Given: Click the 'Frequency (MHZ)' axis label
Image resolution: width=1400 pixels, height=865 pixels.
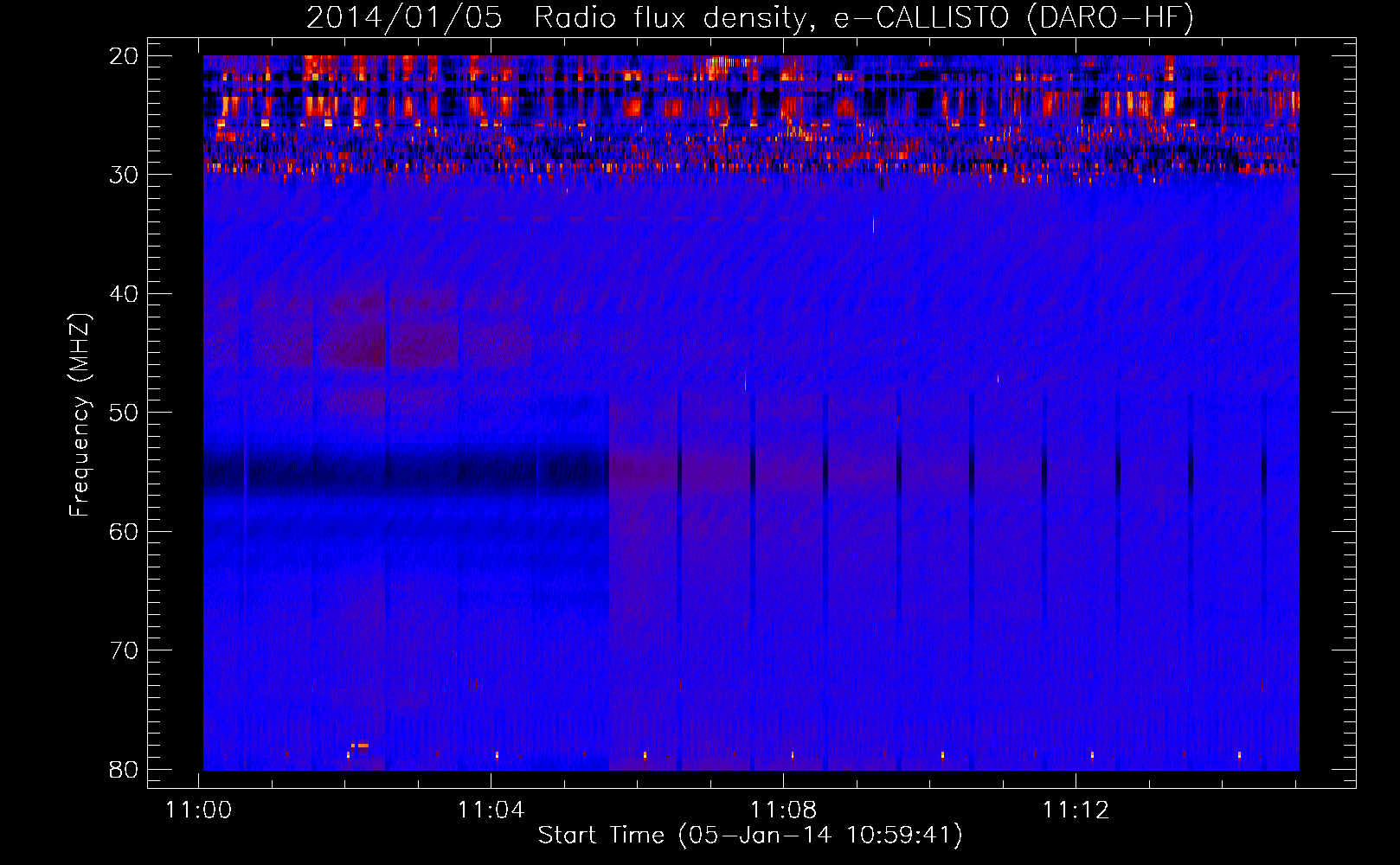Looking at the screenshot, I should pos(80,415).
